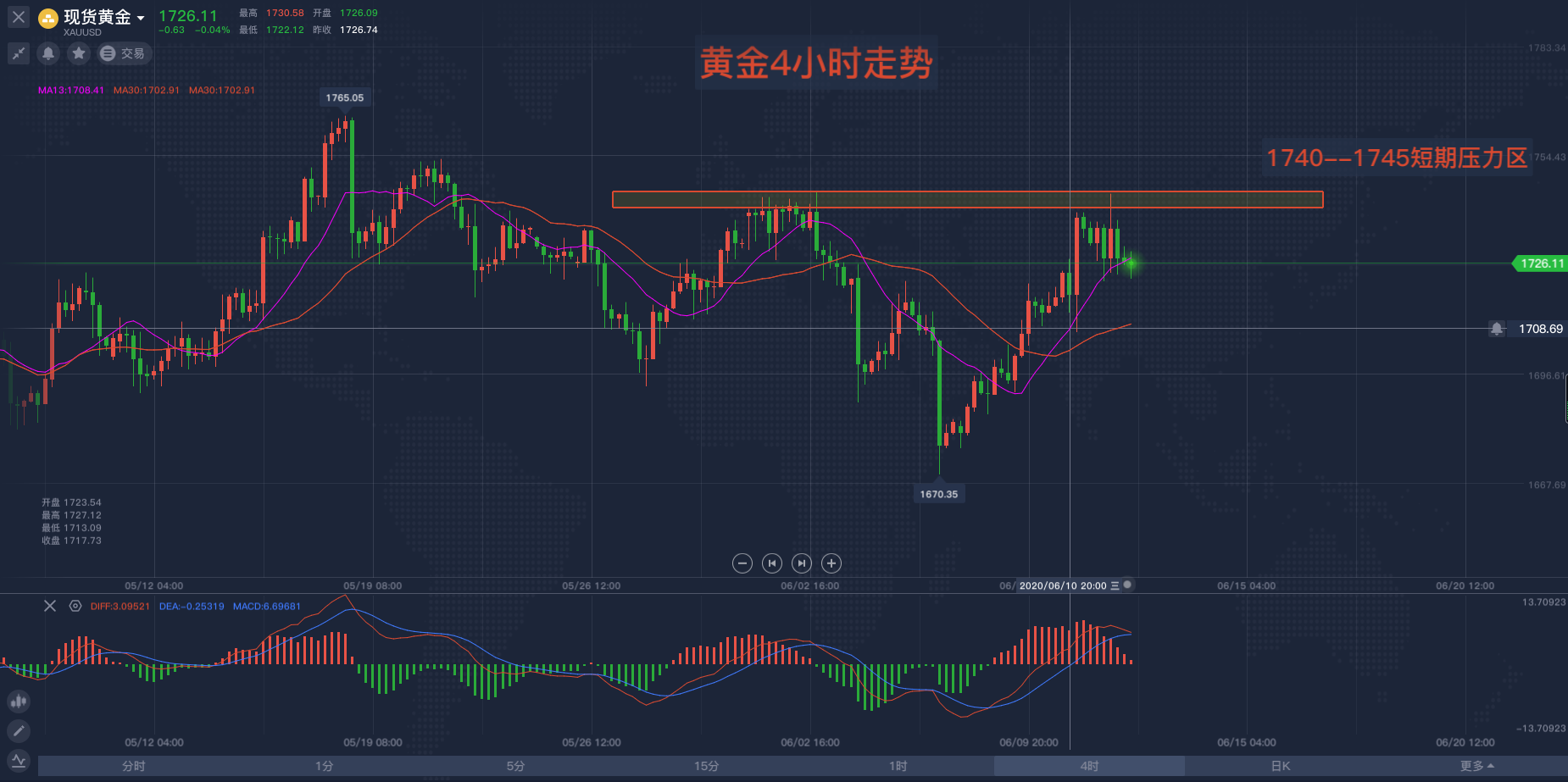Click the 1708.69 price alert bell marker
Screen dimensions: 1568x782
click(x=1497, y=329)
